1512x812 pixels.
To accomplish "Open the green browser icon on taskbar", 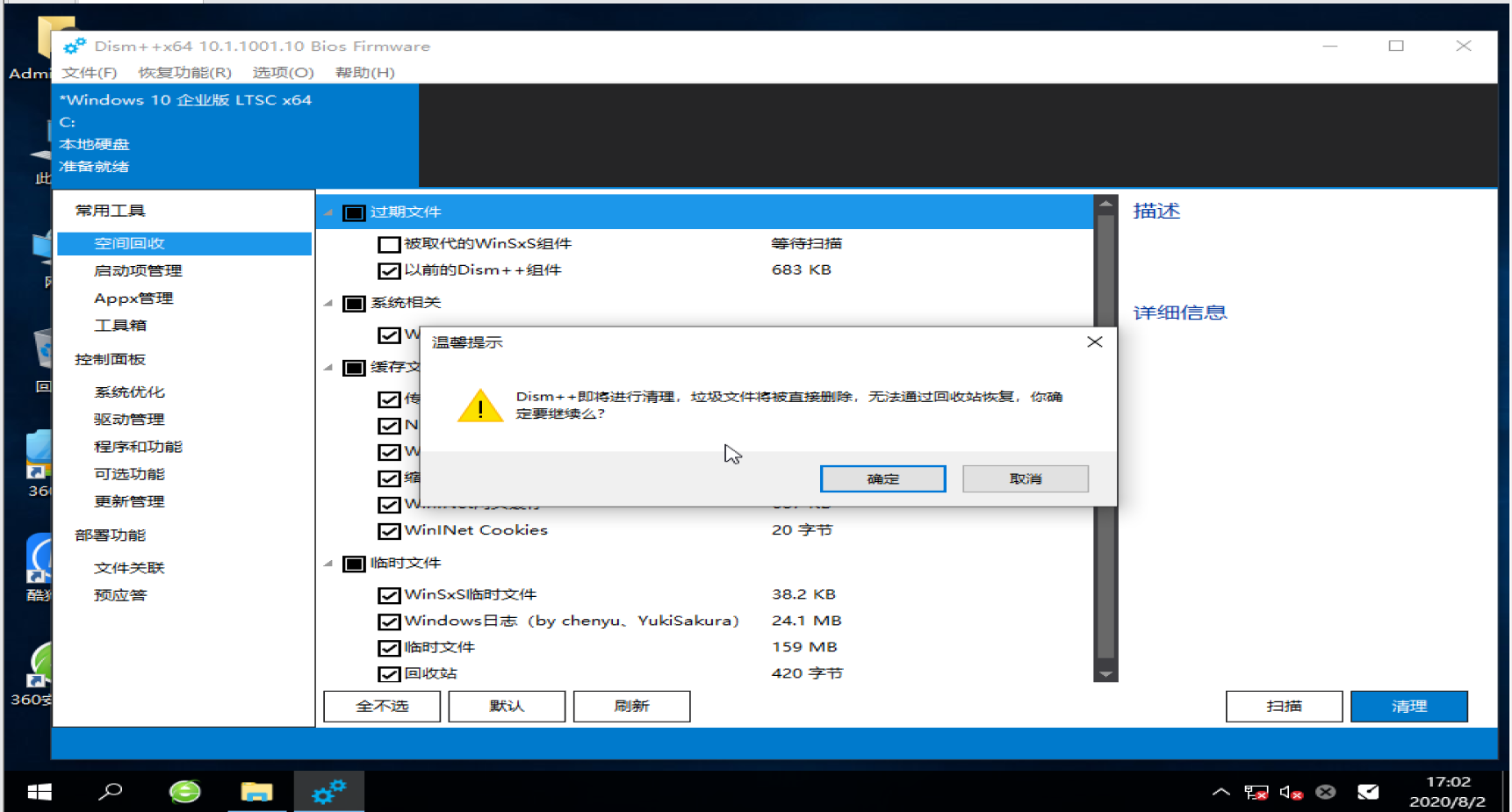I will point(184,792).
